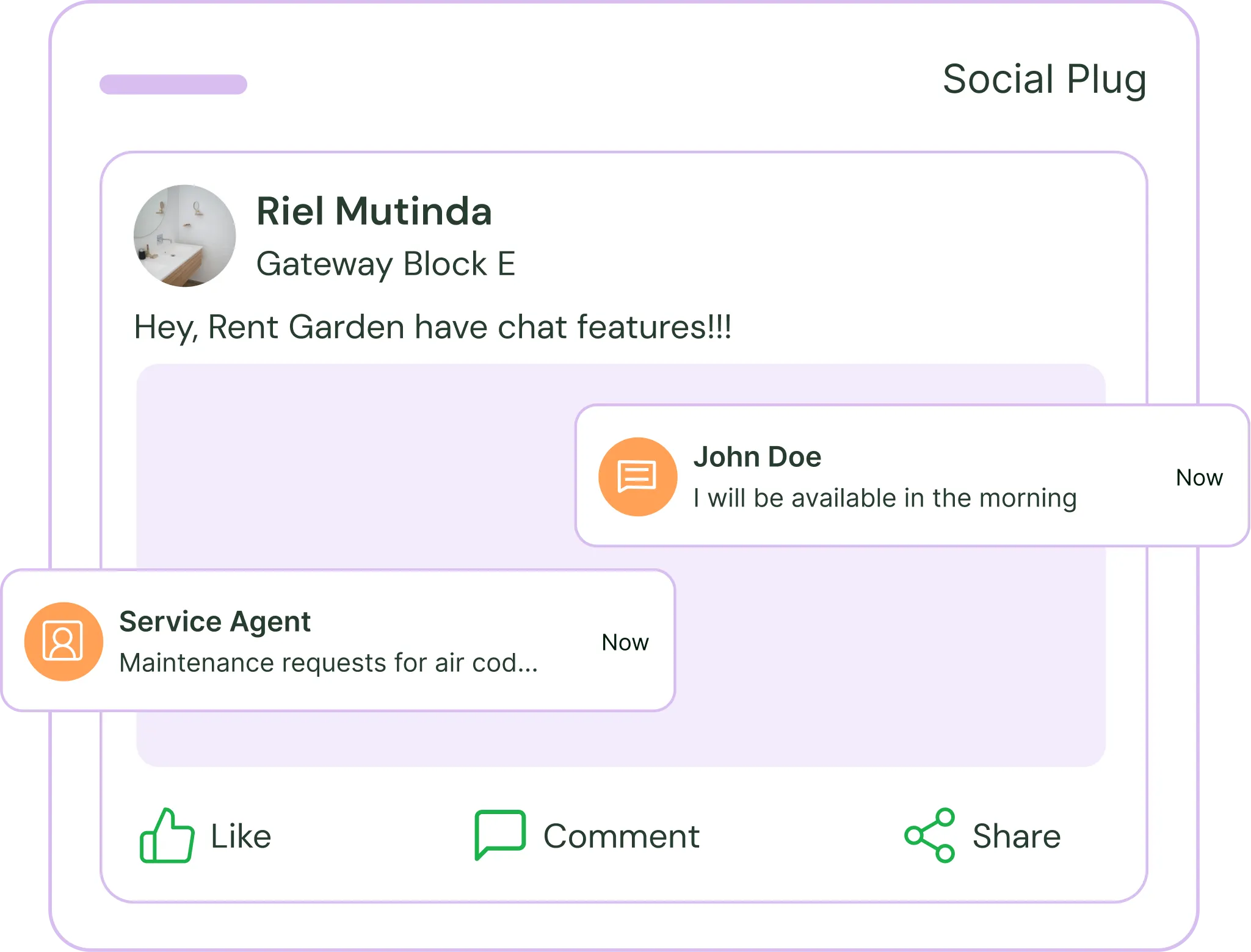Image resolution: width=1251 pixels, height=952 pixels.
Task: Open the truncated Maintenance requests message
Action: [x=328, y=663]
